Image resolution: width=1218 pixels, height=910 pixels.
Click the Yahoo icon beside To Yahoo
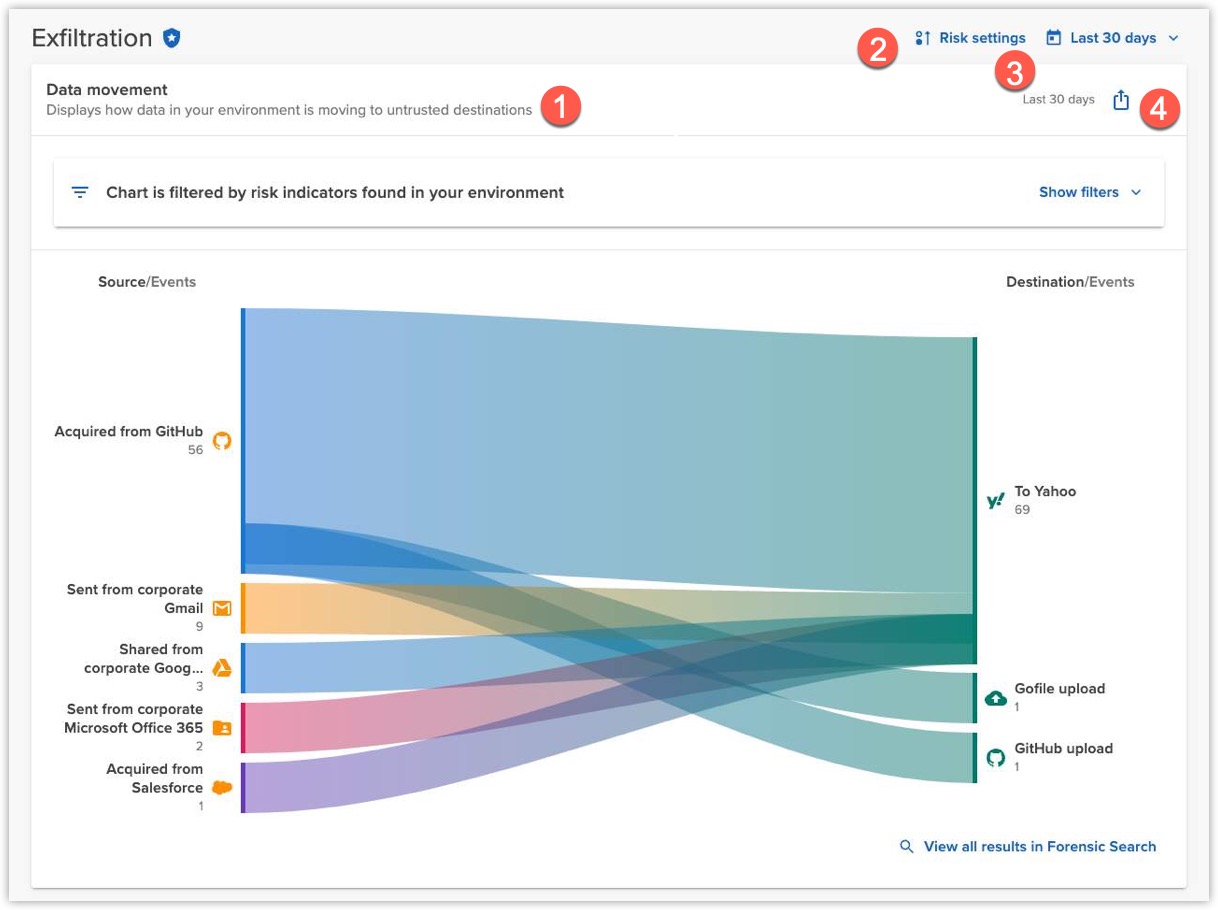995,499
